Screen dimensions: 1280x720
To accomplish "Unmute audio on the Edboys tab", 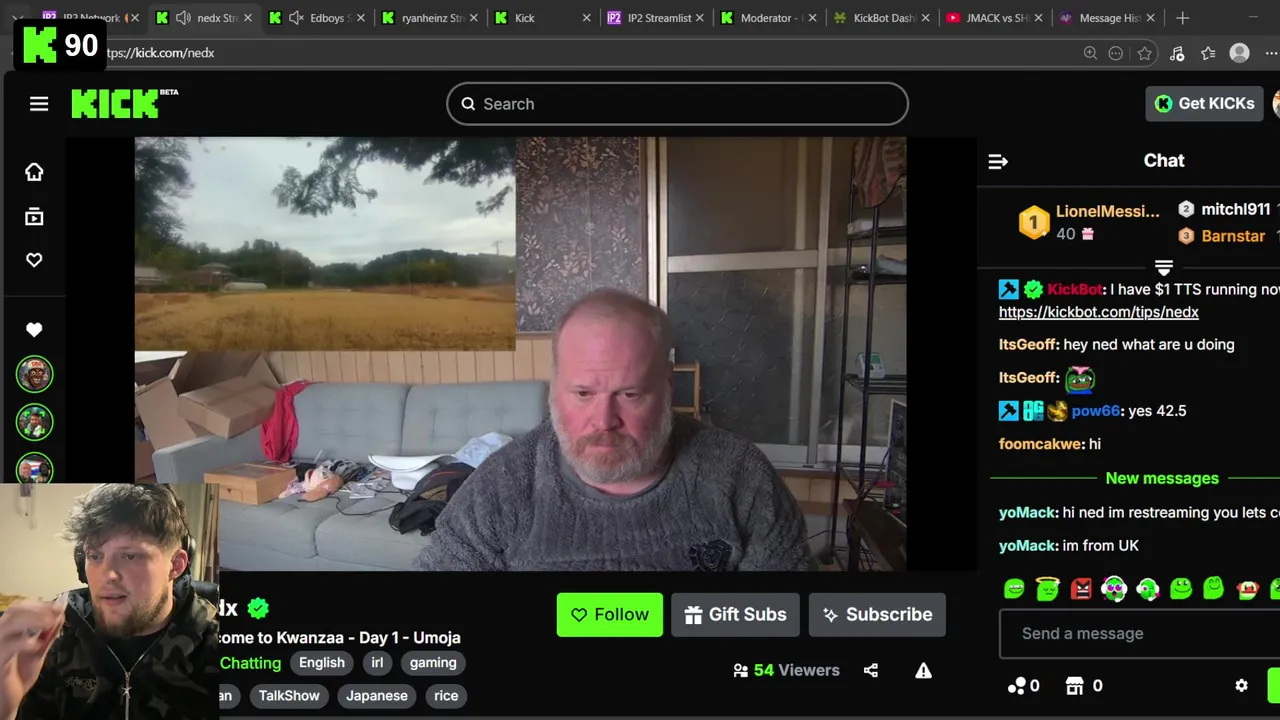I will coord(296,18).
